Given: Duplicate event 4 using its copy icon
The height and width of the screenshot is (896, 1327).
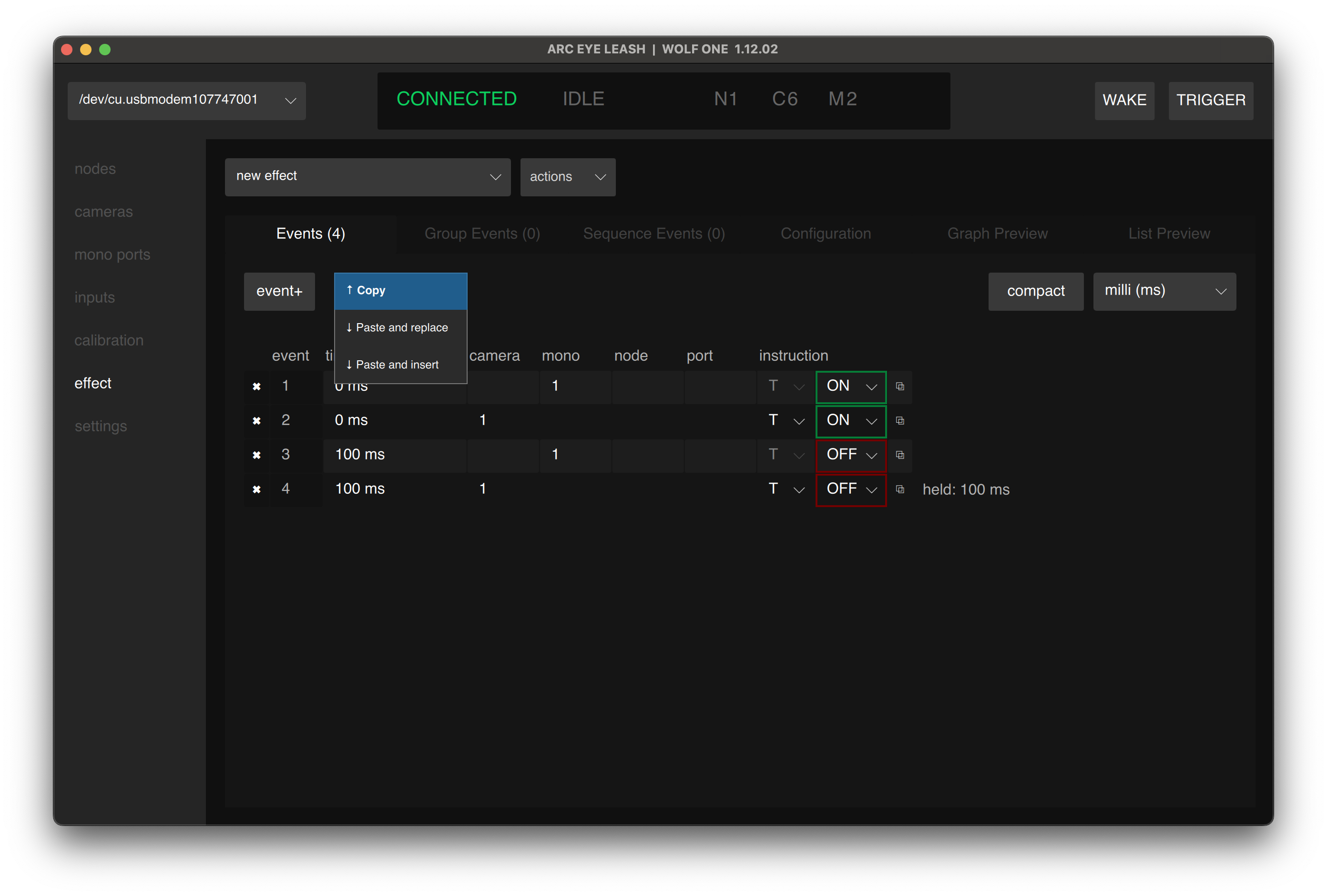Looking at the screenshot, I should pos(900,489).
